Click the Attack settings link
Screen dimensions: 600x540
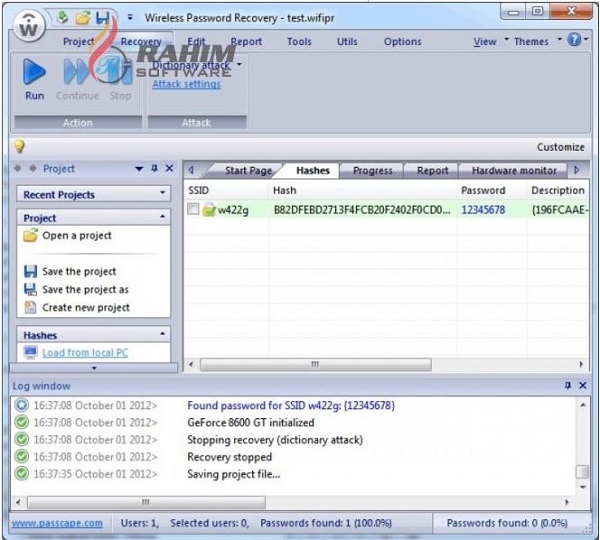pos(186,84)
